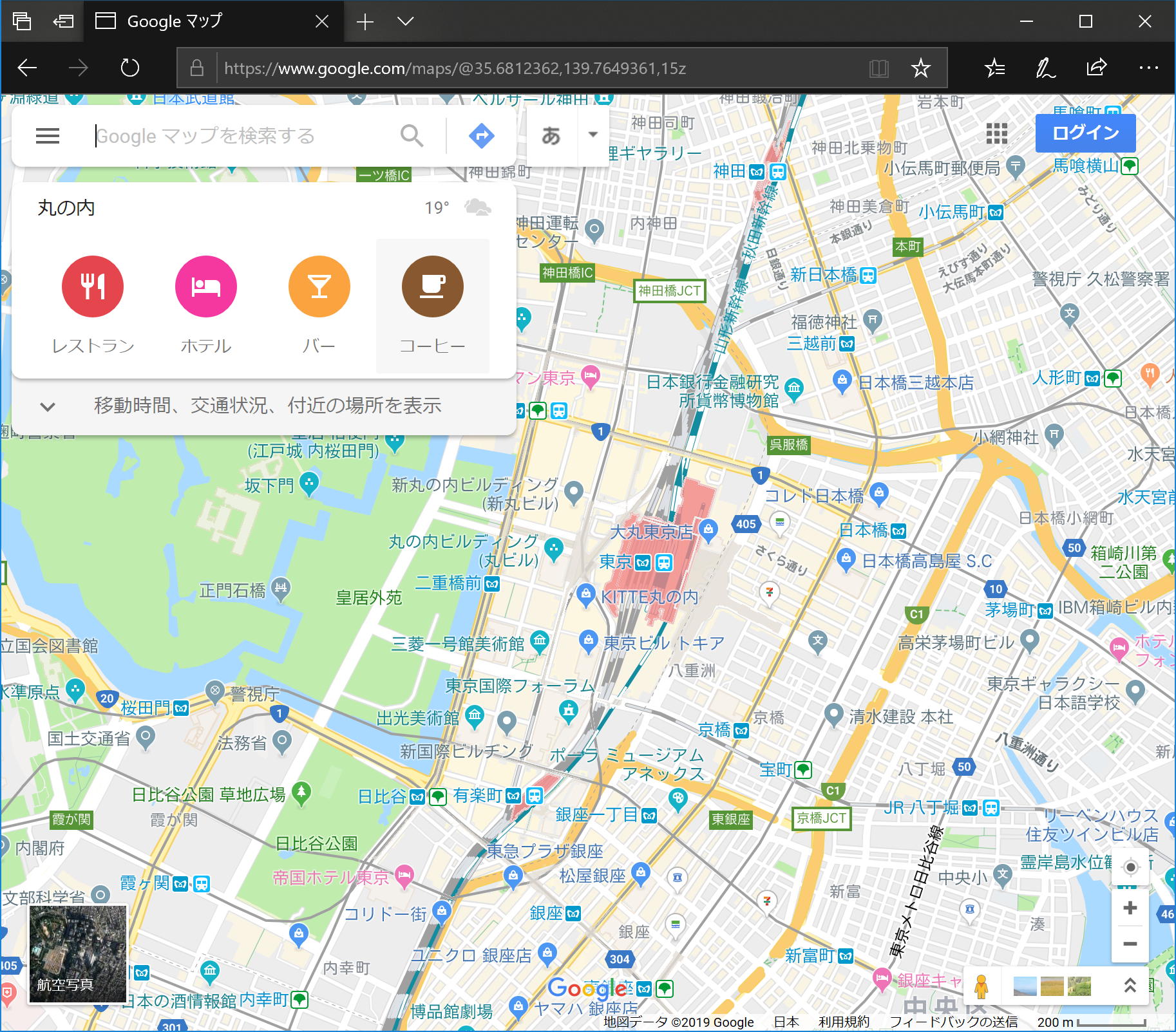Select the ホテル category icon

[x=205, y=286]
